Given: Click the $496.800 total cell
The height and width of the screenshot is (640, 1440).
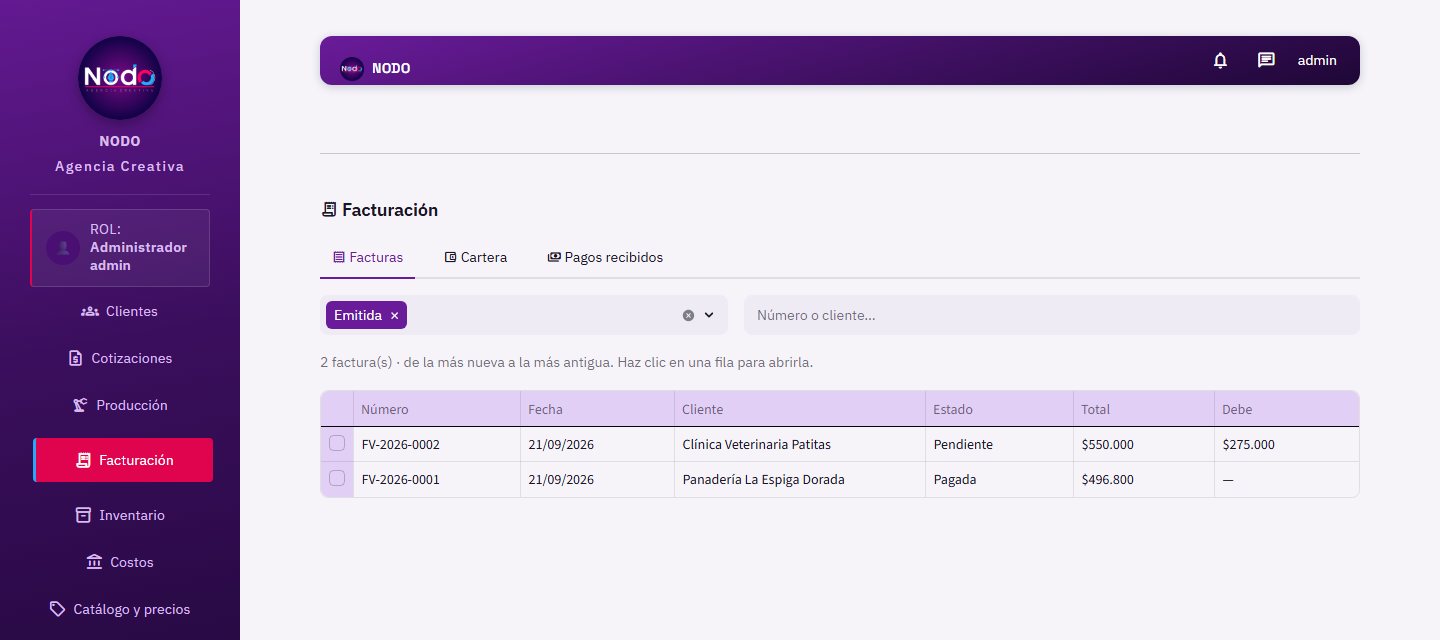Looking at the screenshot, I should pyautogui.click(x=1144, y=479).
